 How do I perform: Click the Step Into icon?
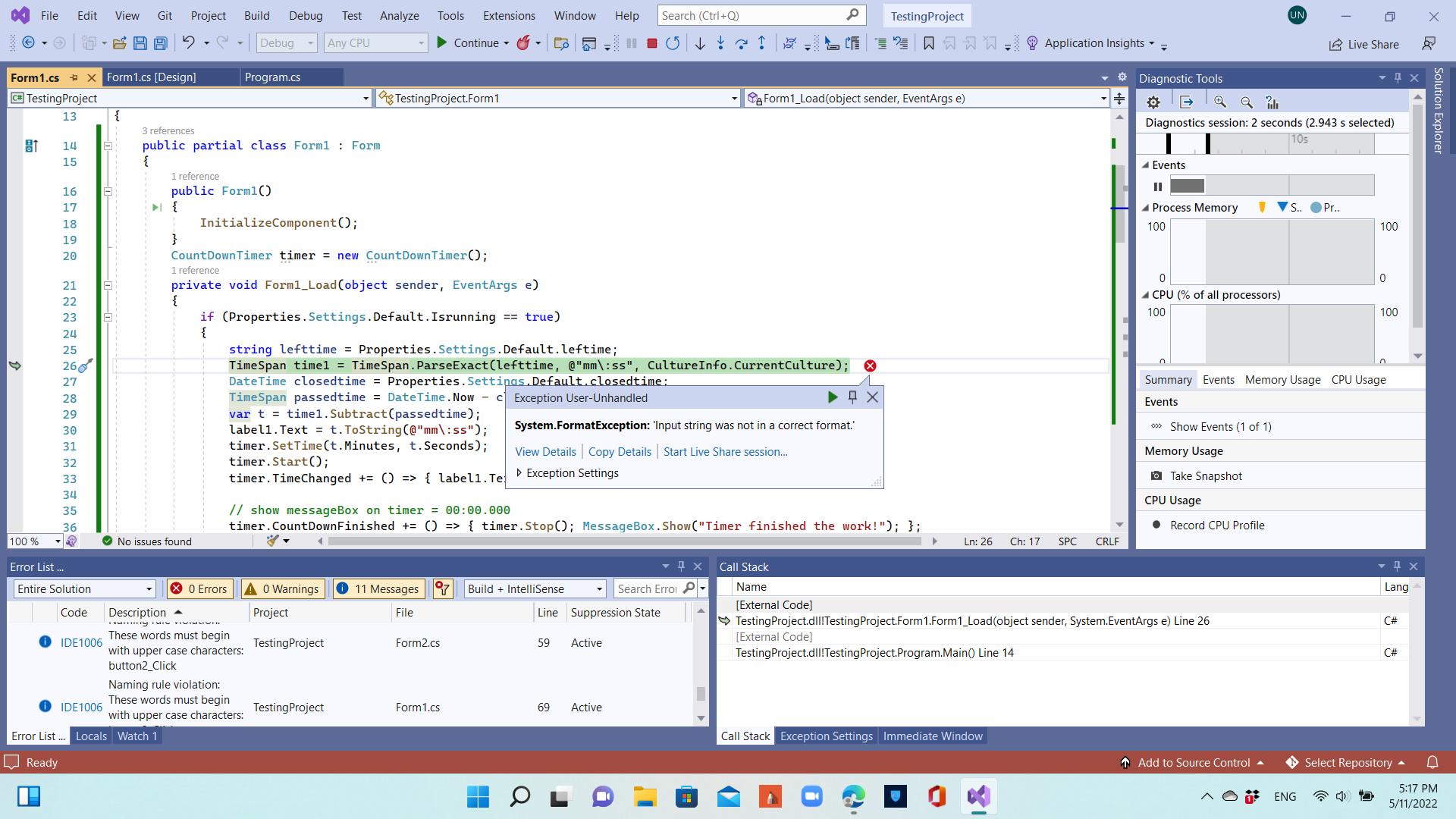tap(720, 43)
